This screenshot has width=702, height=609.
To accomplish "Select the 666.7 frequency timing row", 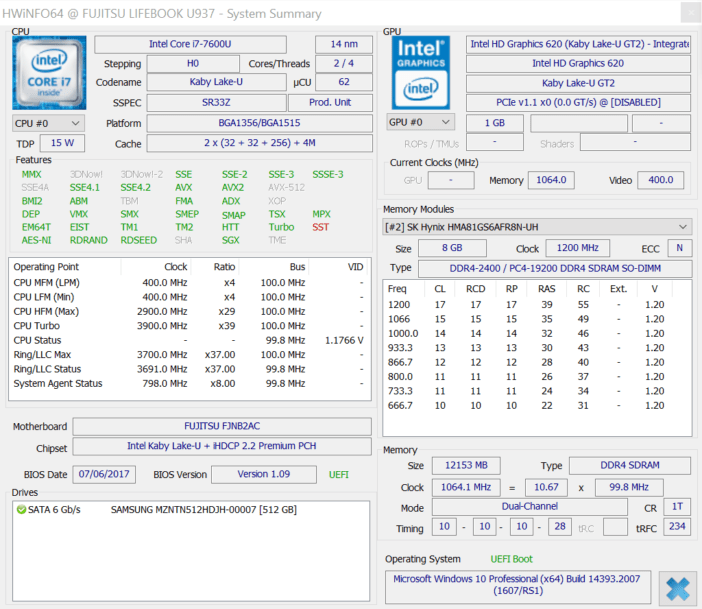I will point(537,406).
